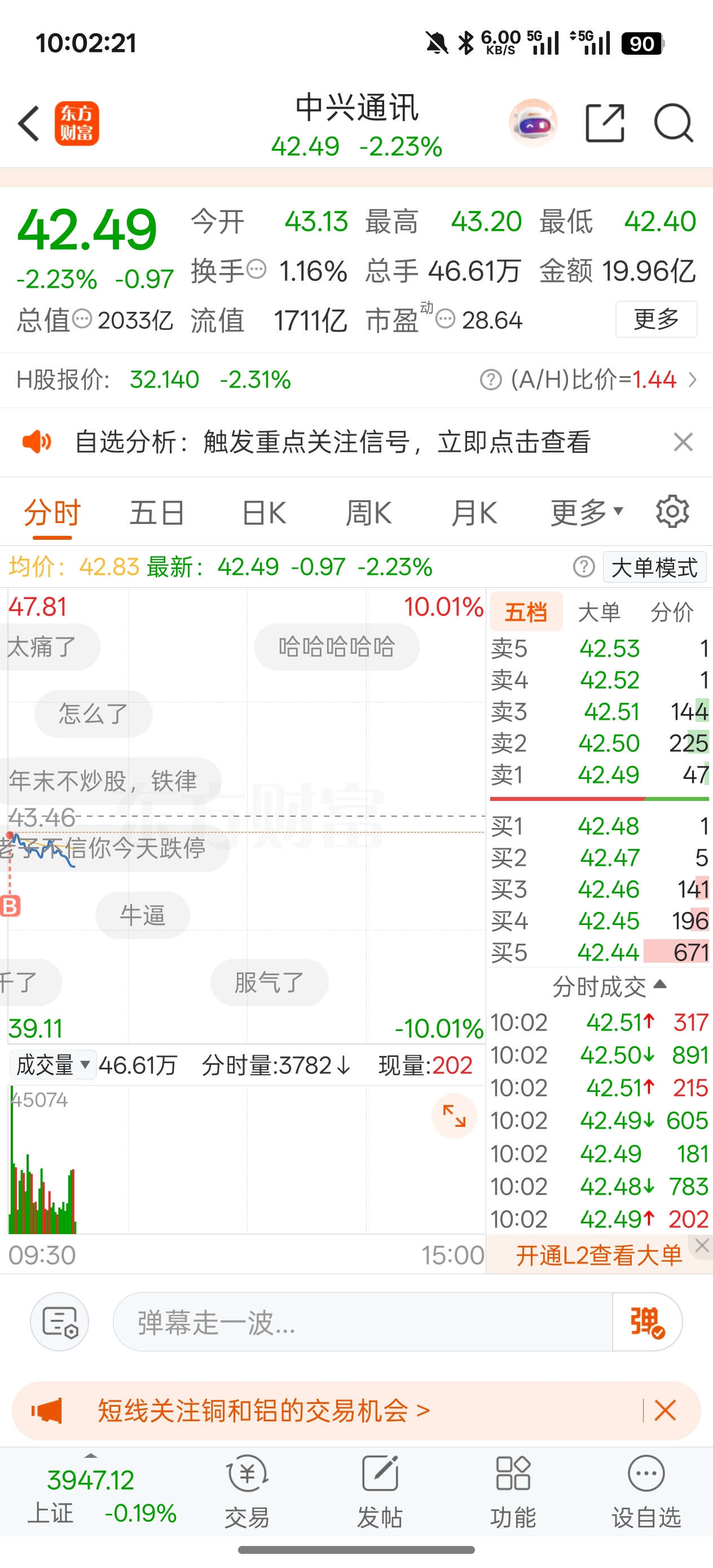The image size is (713, 1568).
Task: Dismiss the copper and aluminum promo banner
Action: coord(665,1410)
